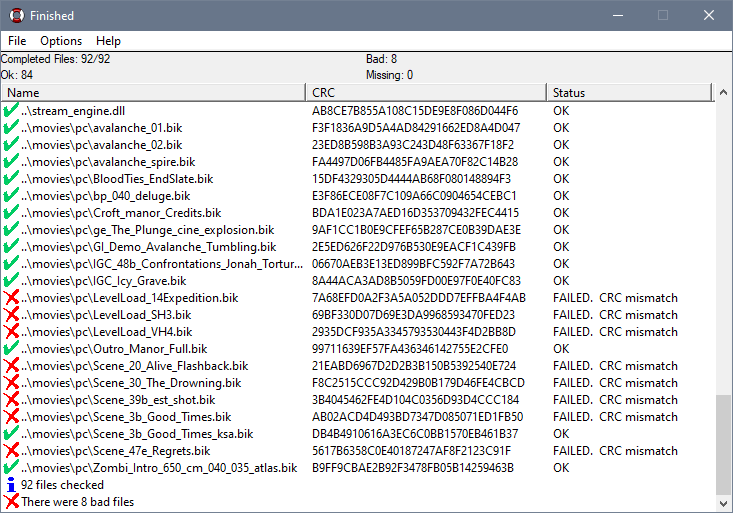
Task: Click red X icon next to LevelLoad_14Expedition.bik
Action: [x=11, y=298]
